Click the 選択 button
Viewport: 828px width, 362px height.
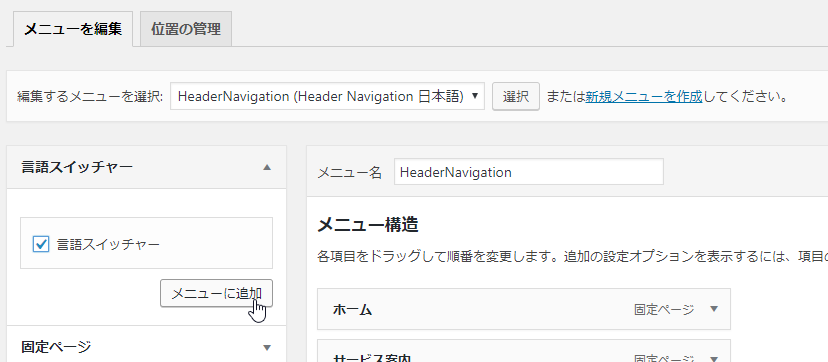click(516, 97)
